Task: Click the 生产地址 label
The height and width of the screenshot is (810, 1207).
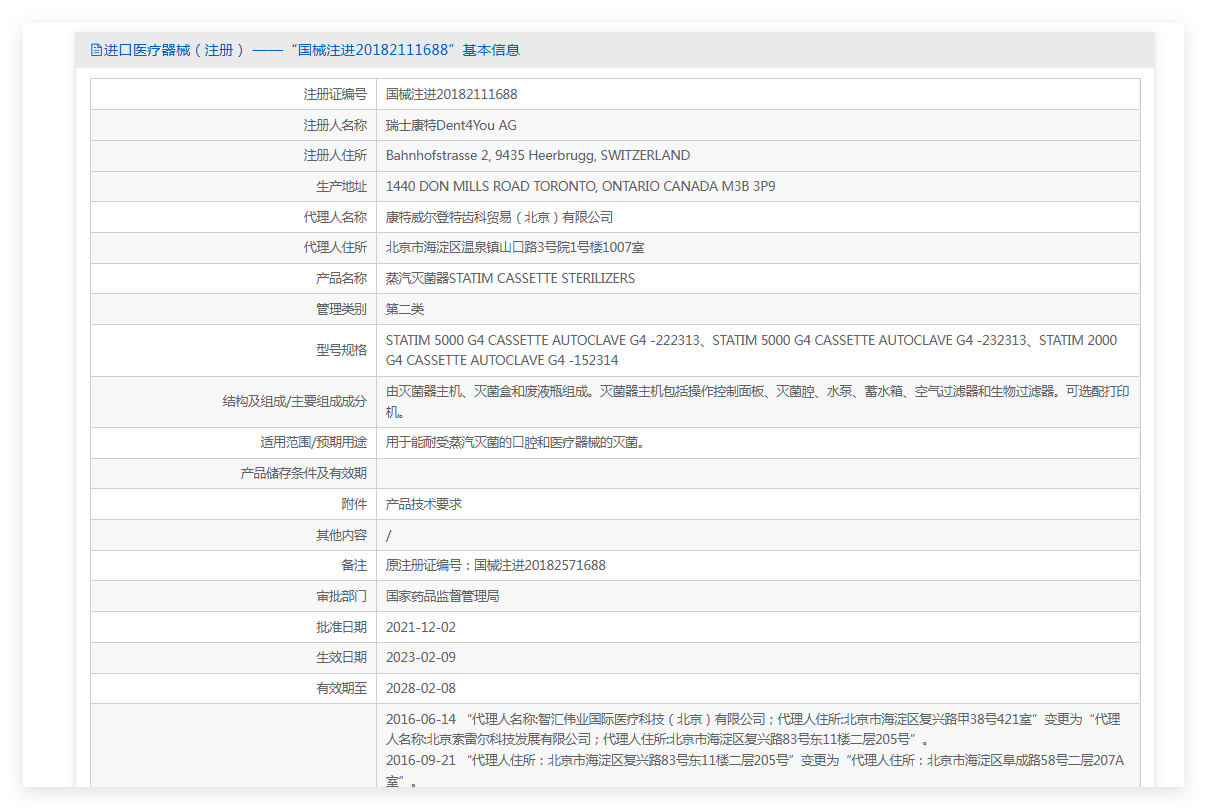Action: tap(341, 187)
